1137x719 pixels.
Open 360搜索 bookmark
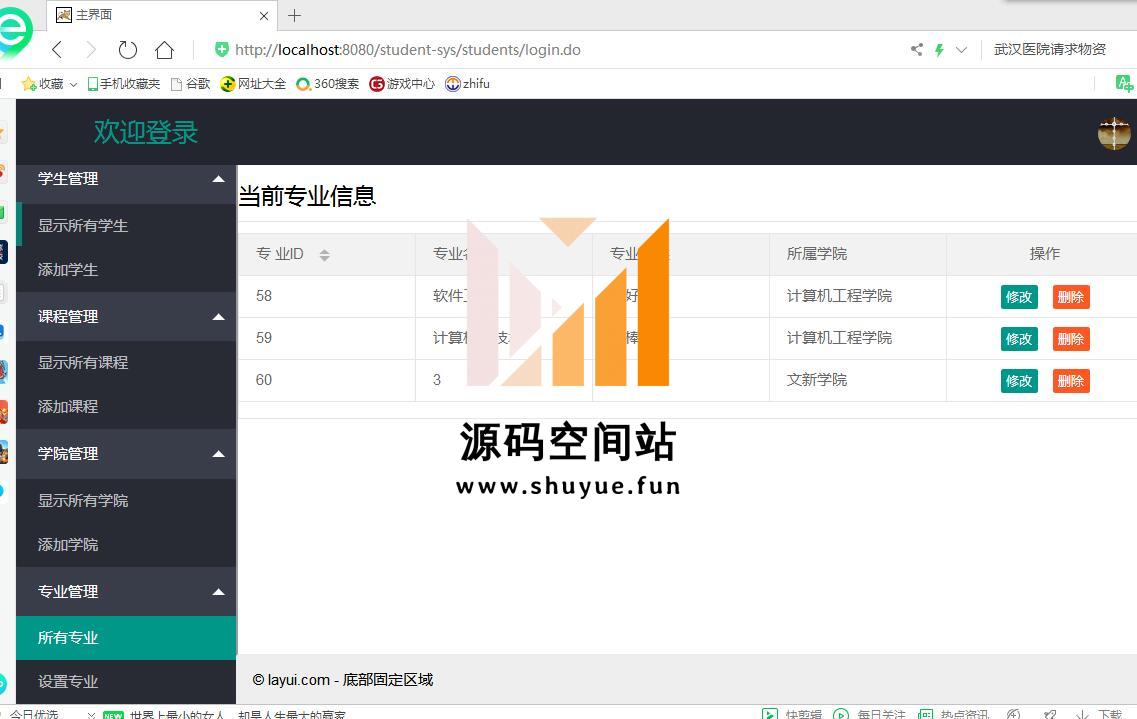point(328,83)
